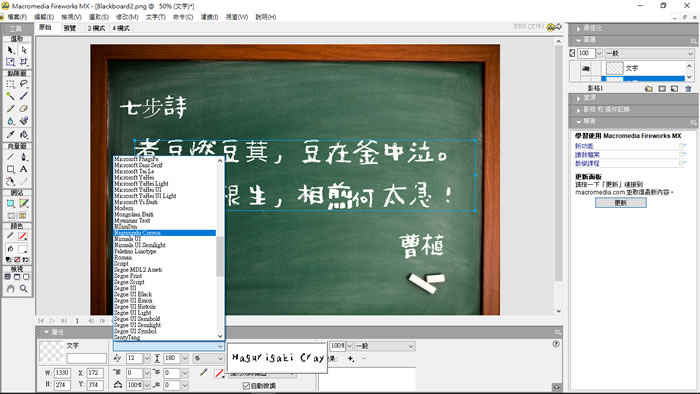Open the font name dropdown
The width and height of the screenshot is (700, 394).
point(169,346)
